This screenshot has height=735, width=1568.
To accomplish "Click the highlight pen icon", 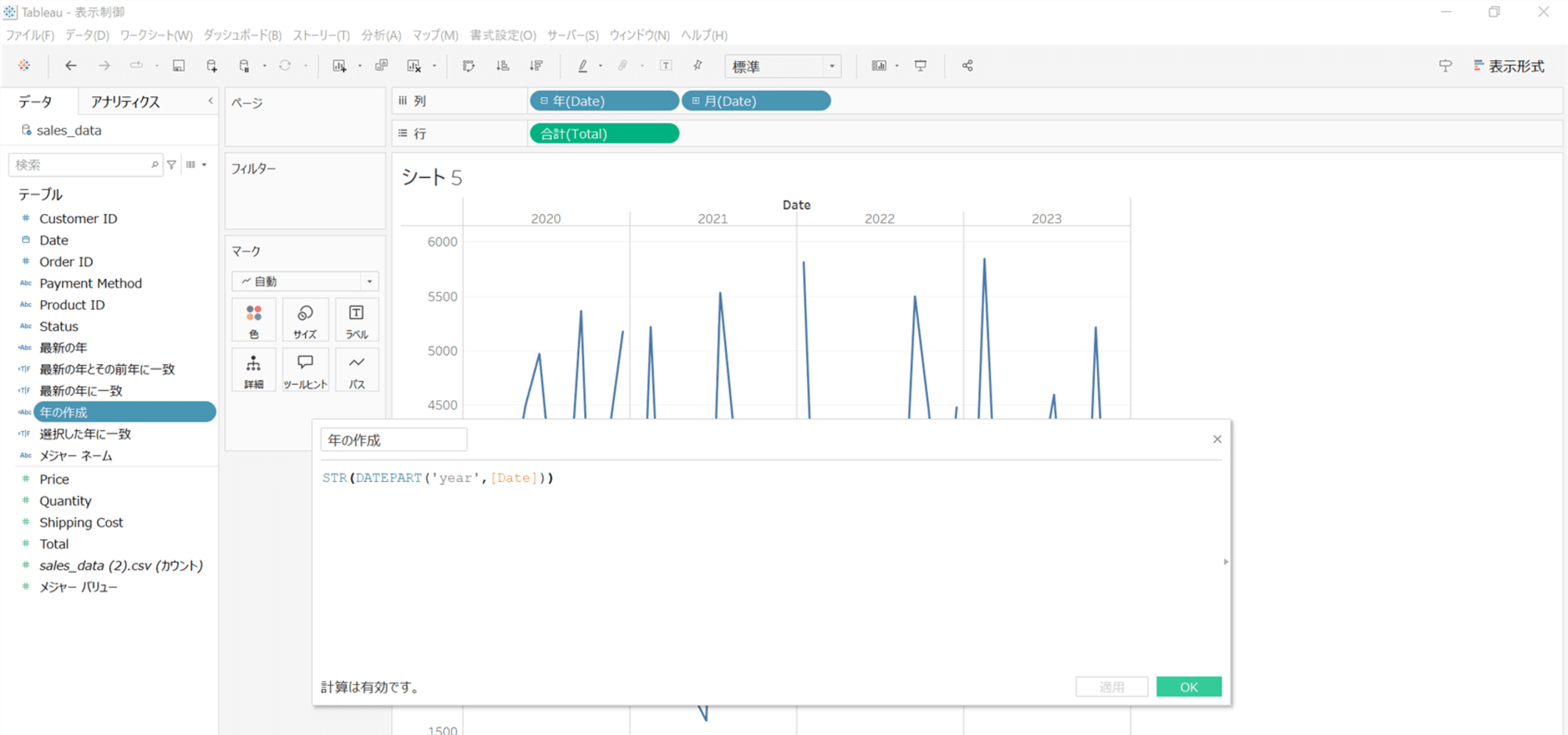I will click(583, 66).
